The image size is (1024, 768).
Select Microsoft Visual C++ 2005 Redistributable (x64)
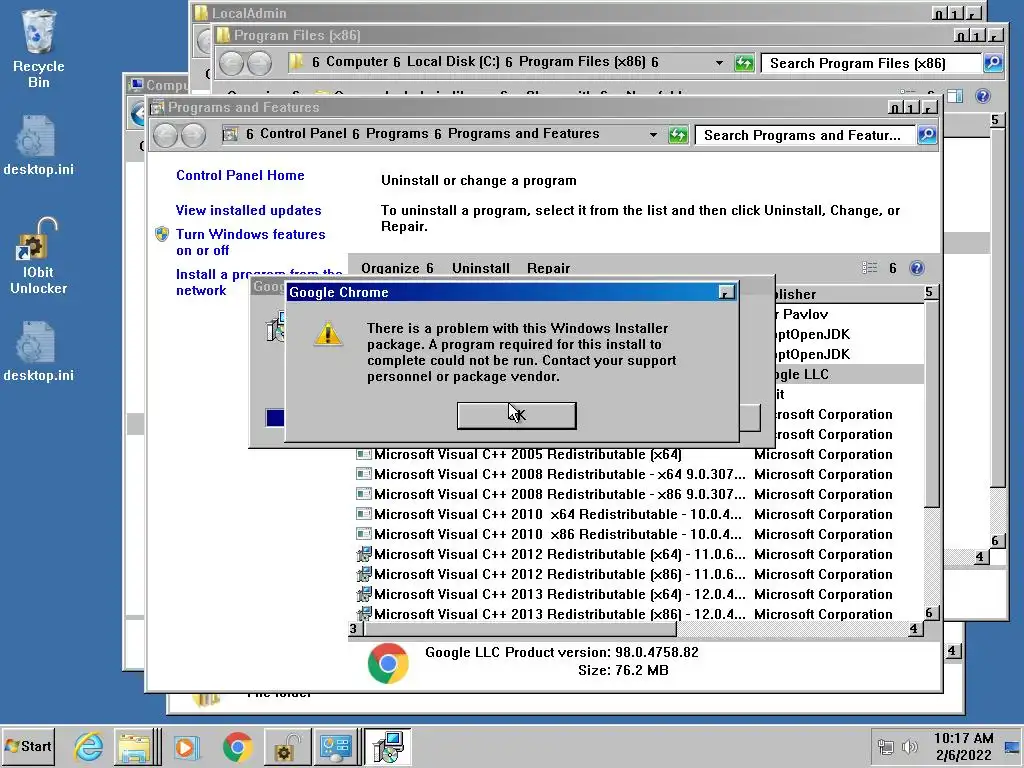(x=640, y=455)
